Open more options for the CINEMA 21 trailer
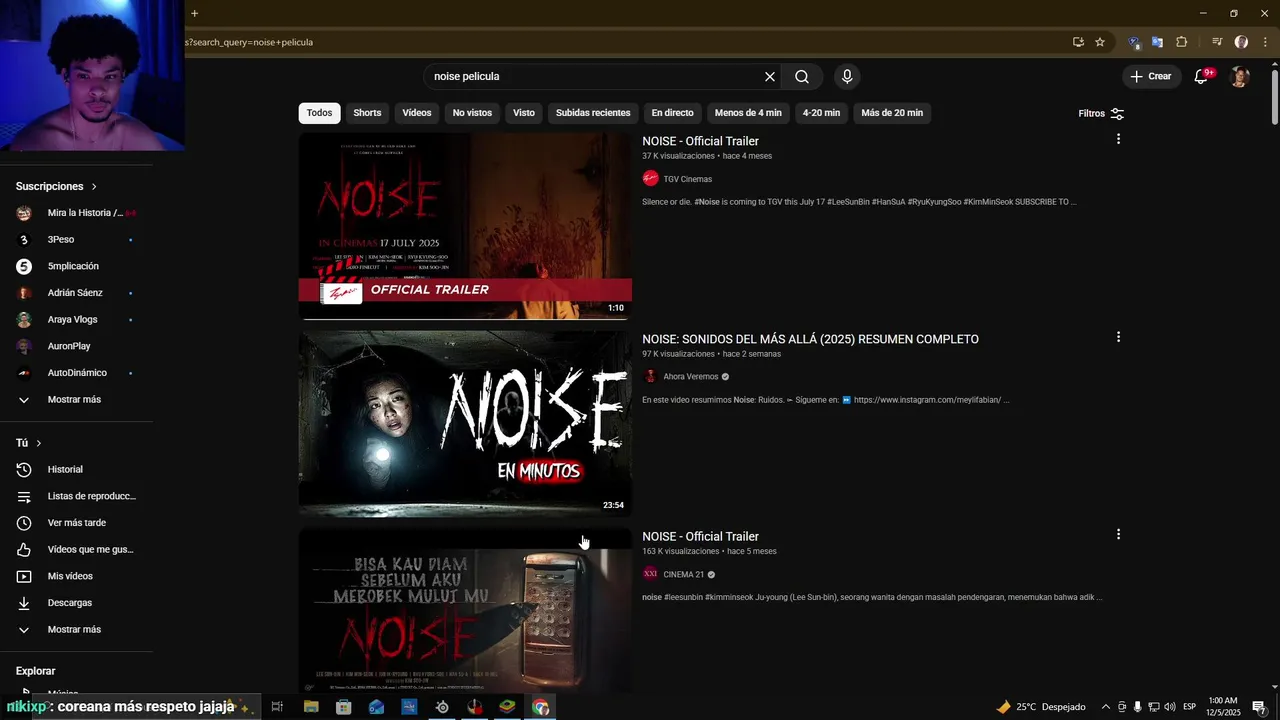 click(x=1118, y=534)
